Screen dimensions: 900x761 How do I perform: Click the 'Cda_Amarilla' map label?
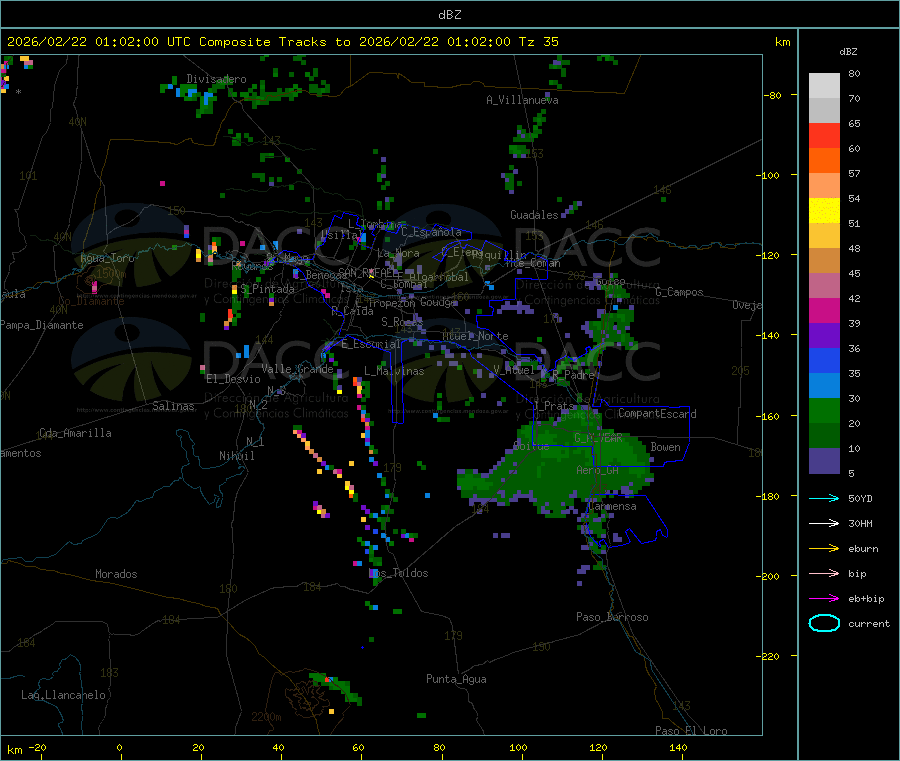(x=75, y=433)
